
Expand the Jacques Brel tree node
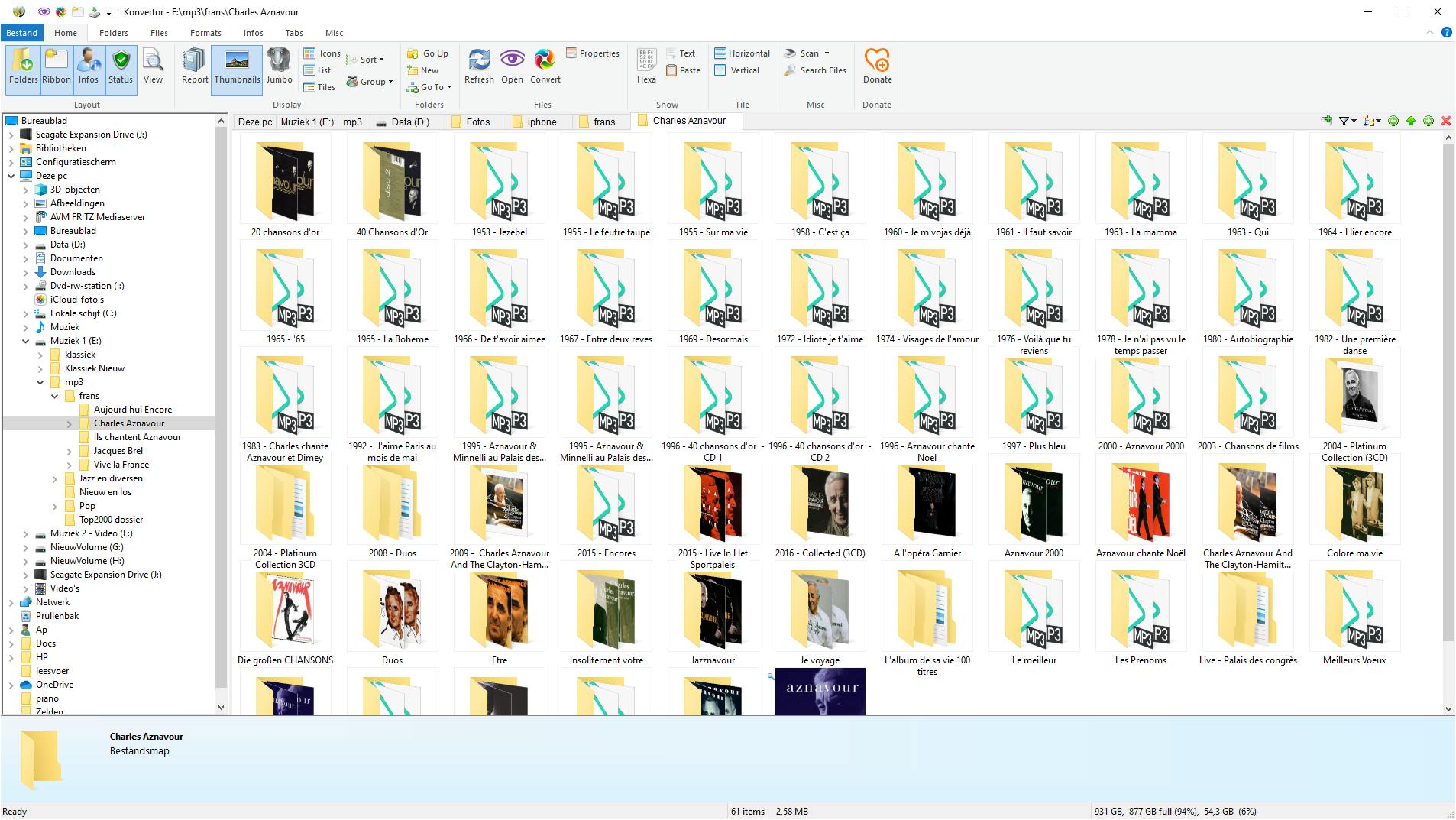click(x=70, y=451)
